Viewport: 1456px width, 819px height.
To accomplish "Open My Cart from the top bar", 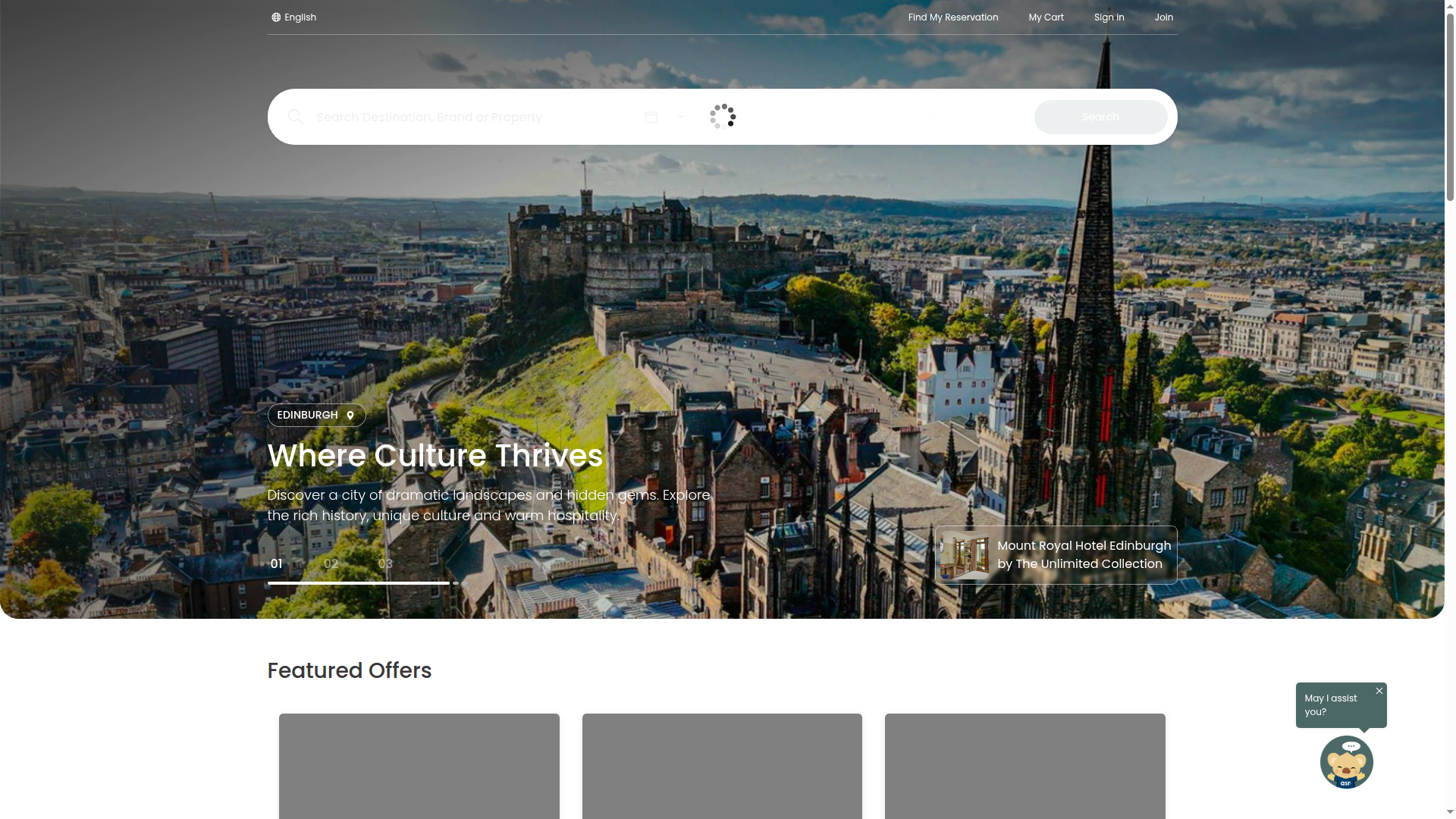I will (1046, 17).
